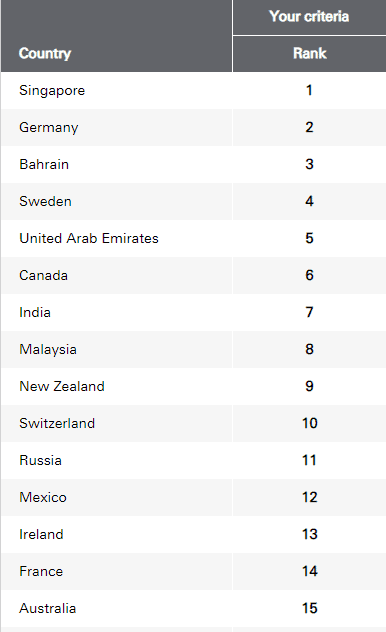The height and width of the screenshot is (632, 386).
Task: Click on Russia in the list
Action: (41, 460)
